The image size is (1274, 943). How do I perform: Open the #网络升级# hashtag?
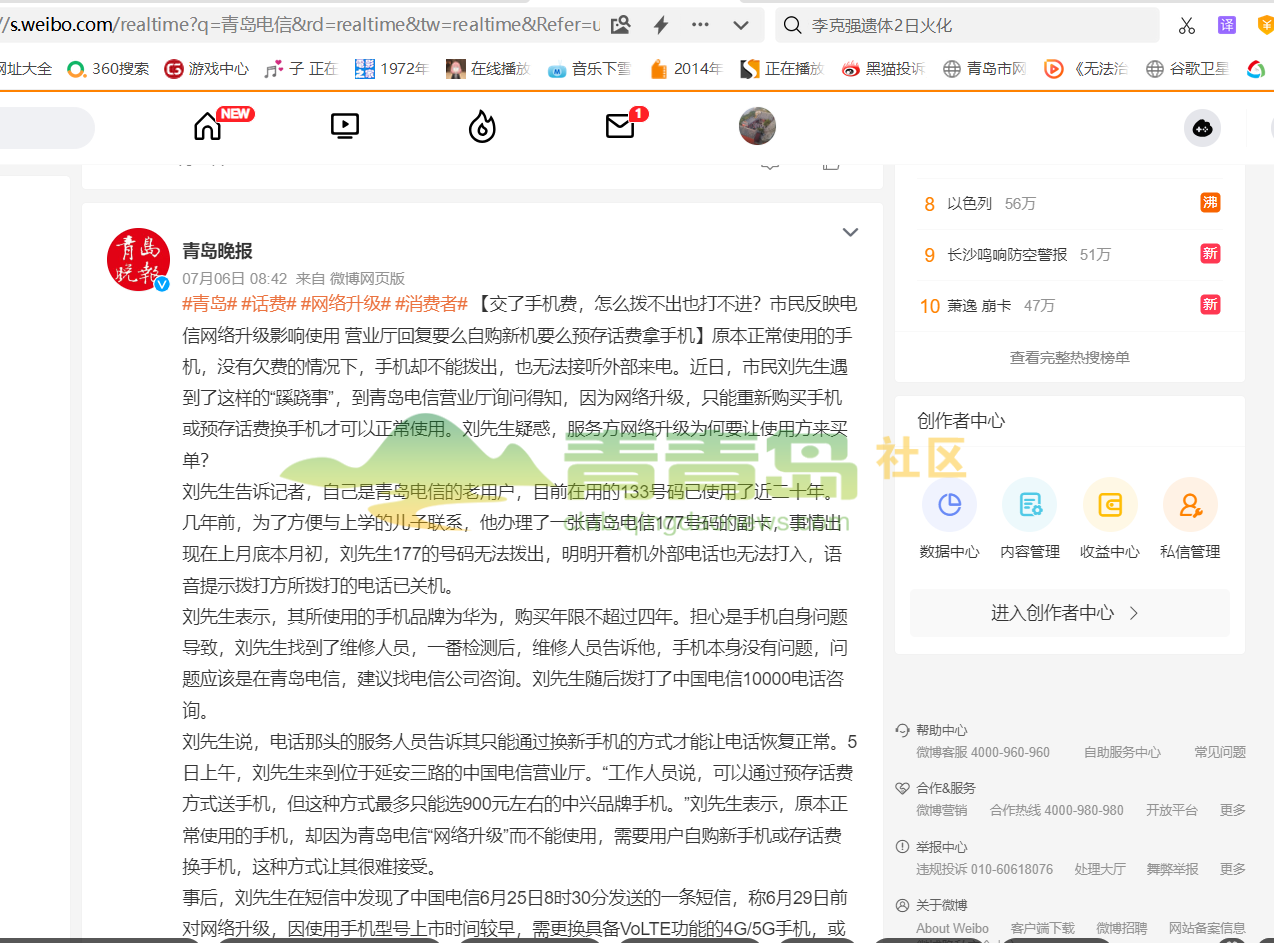click(345, 304)
